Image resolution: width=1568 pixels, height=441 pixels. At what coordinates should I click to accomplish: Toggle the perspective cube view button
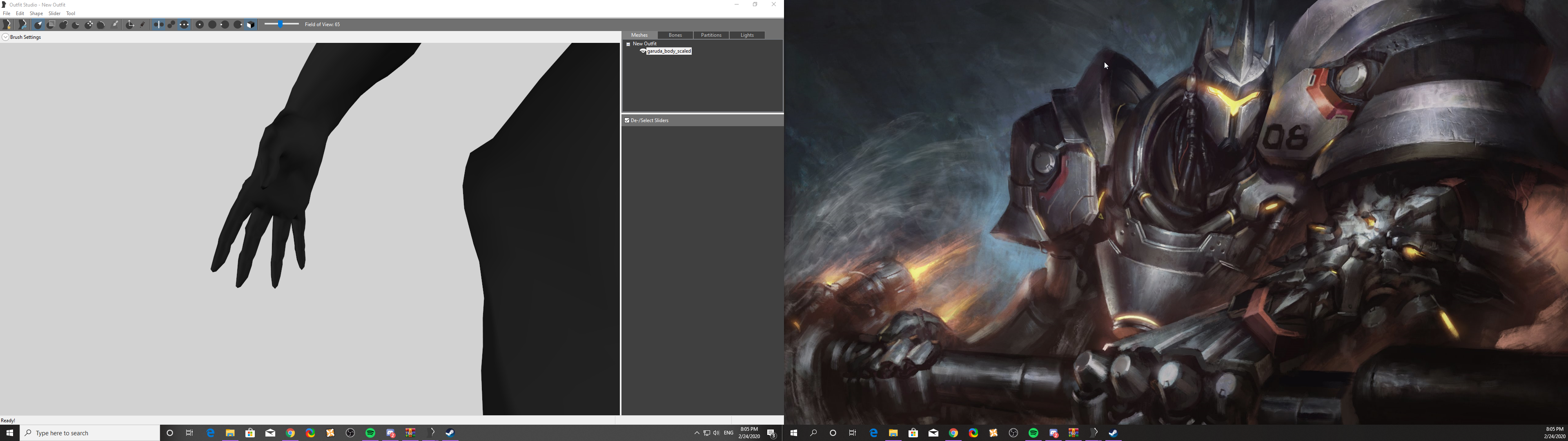tap(251, 24)
